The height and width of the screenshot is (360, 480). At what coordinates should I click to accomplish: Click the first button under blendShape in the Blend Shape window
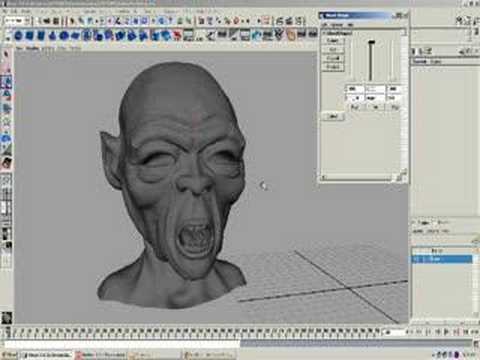pyautogui.click(x=332, y=41)
